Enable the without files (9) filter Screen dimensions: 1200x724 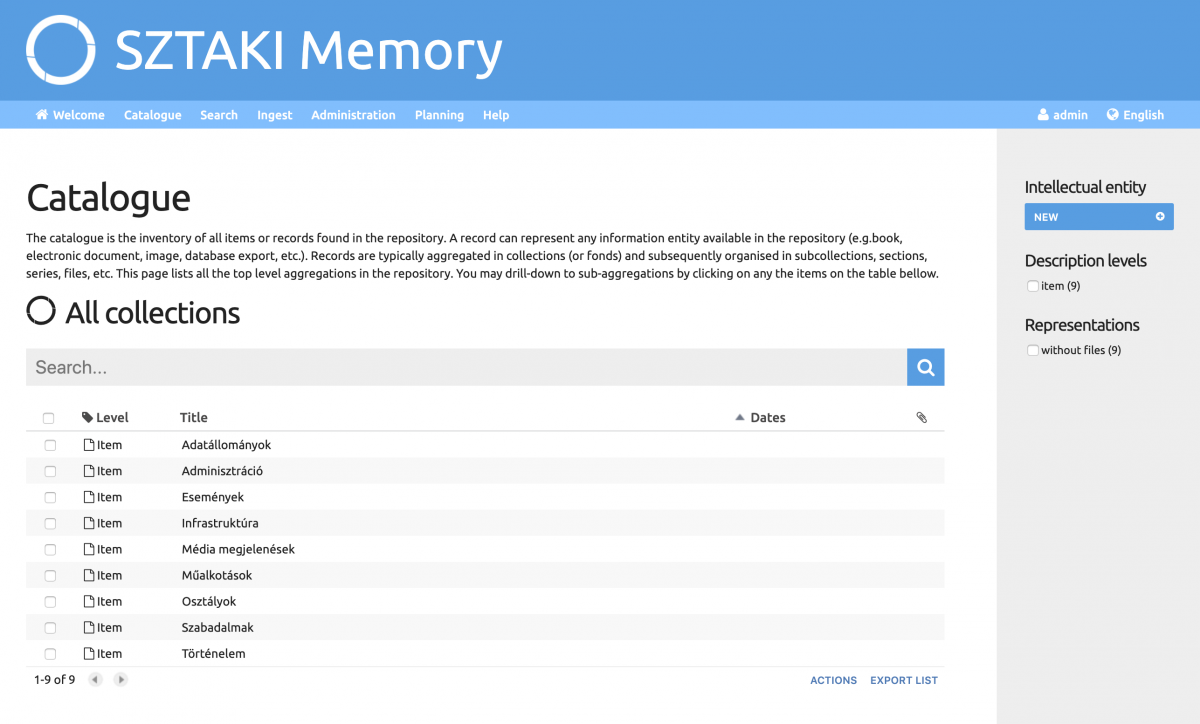[1033, 350]
